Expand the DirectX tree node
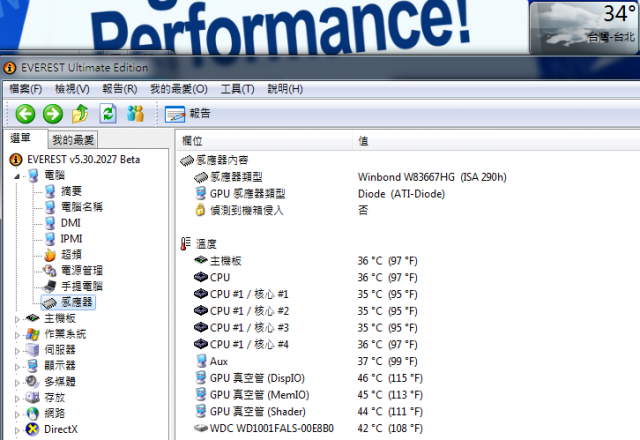This screenshot has height=440, width=640. [x=17, y=430]
